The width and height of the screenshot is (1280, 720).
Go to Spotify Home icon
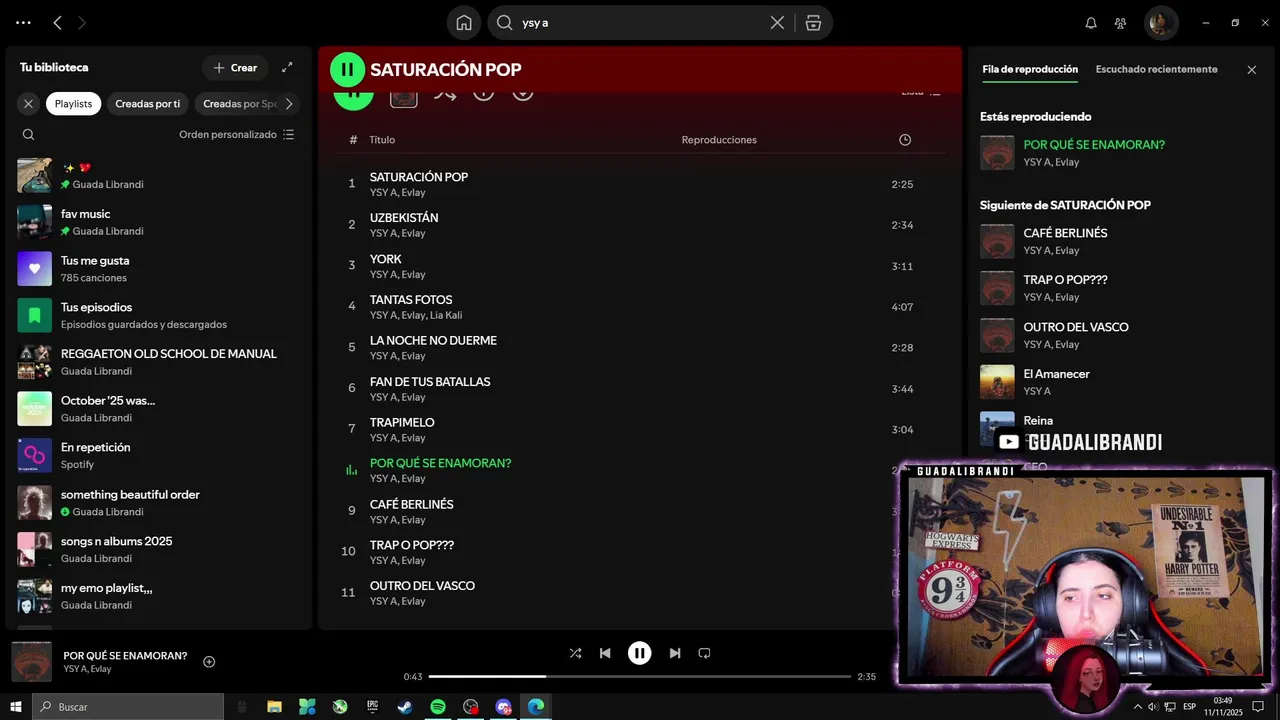(x=464, y=23)
